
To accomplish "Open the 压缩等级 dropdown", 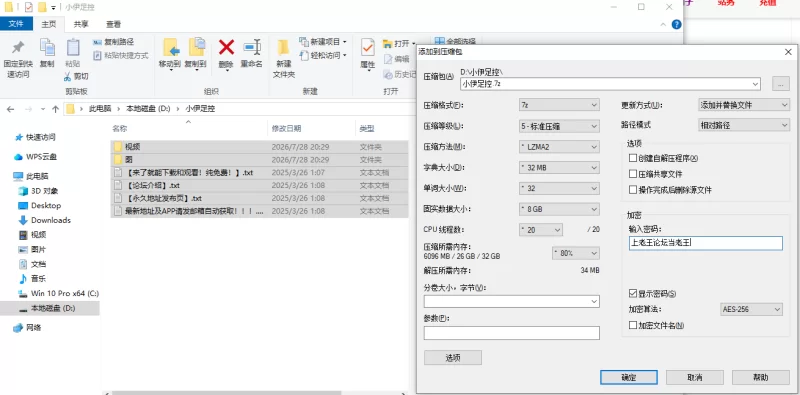I will click(559, 126).
